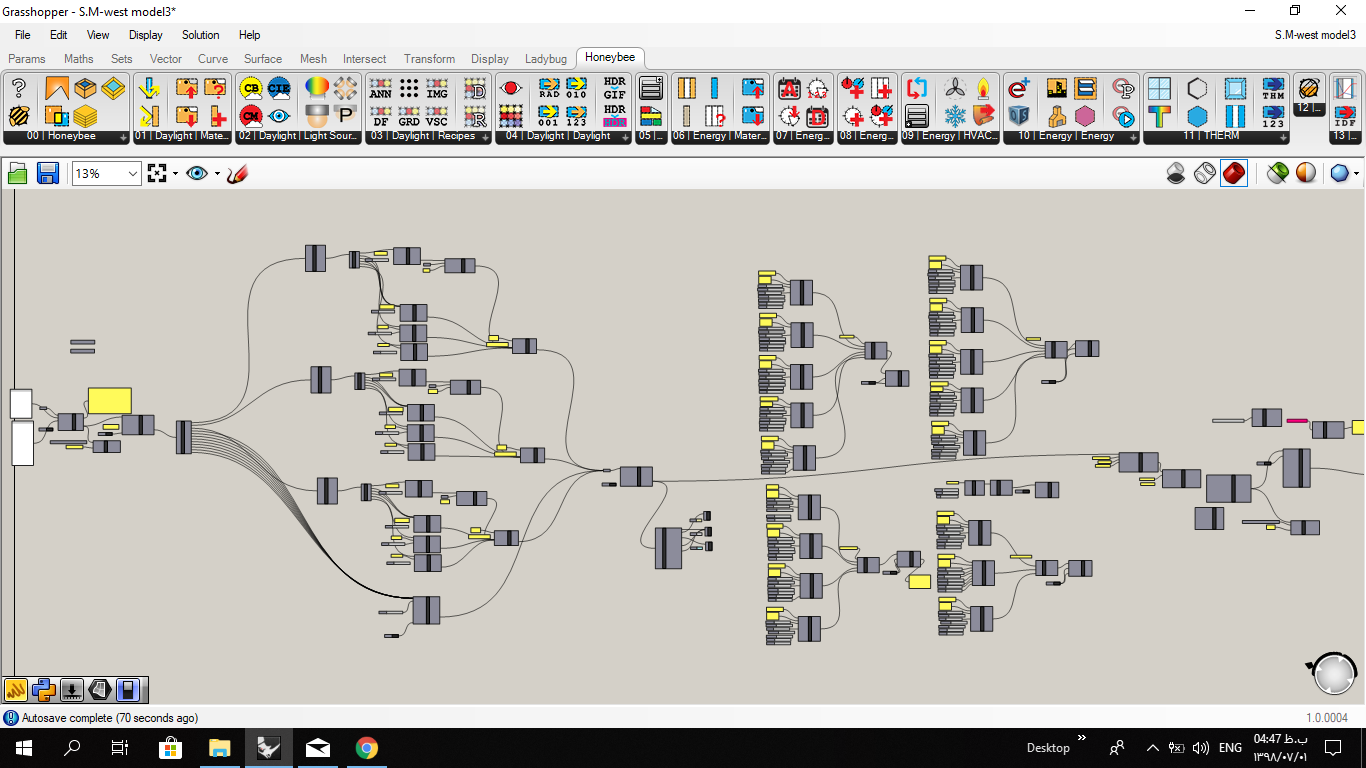Choose the DF daylight factor recipe
Screen dimensions: 1366x768
381,116
